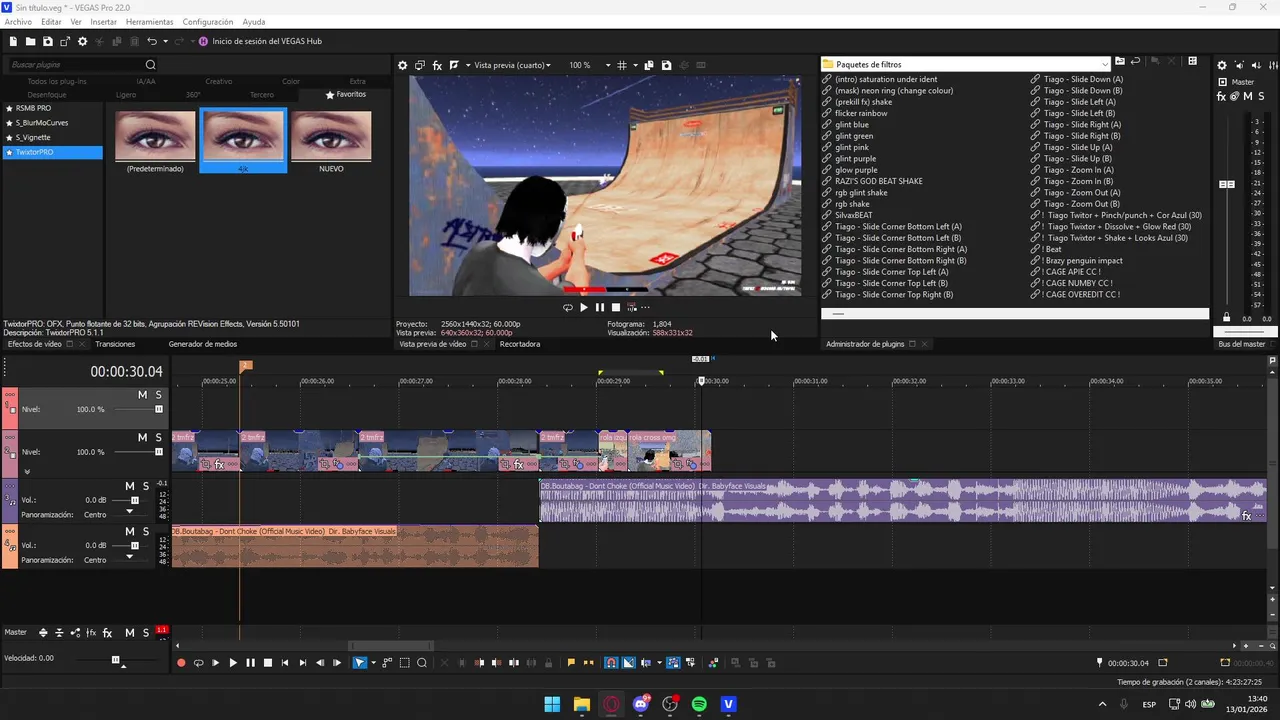Image resolution: width=1280 pixels, height=720 pixels.
Task: Select the 'glint purple' filter package
Action: point(856,158)
